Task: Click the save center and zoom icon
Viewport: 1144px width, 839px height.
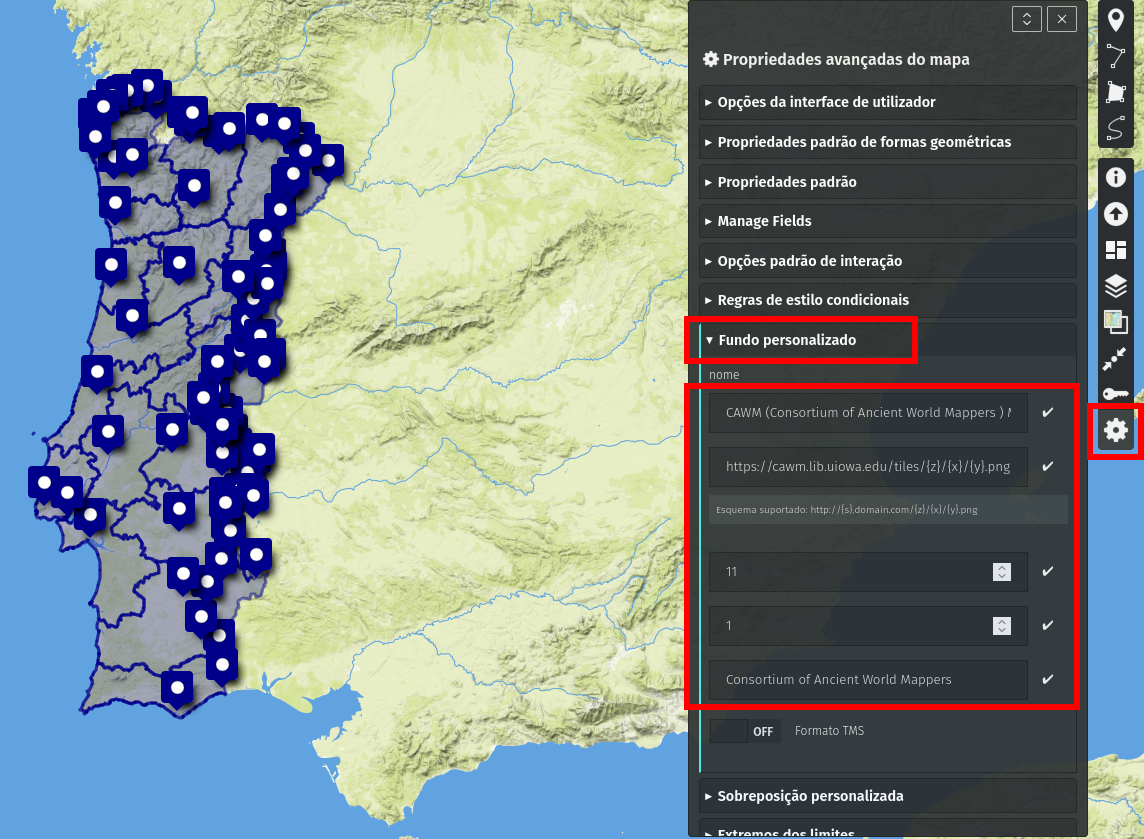Action: pyautogui.click(x=1116, y=358)
